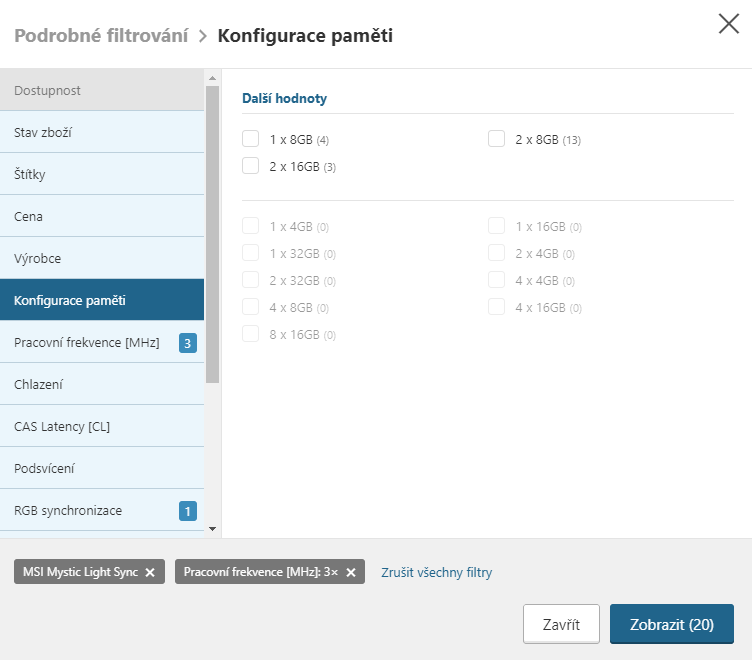
Task: Click the Podrobné filtrování breadcrumb
Action: [101, 36]
